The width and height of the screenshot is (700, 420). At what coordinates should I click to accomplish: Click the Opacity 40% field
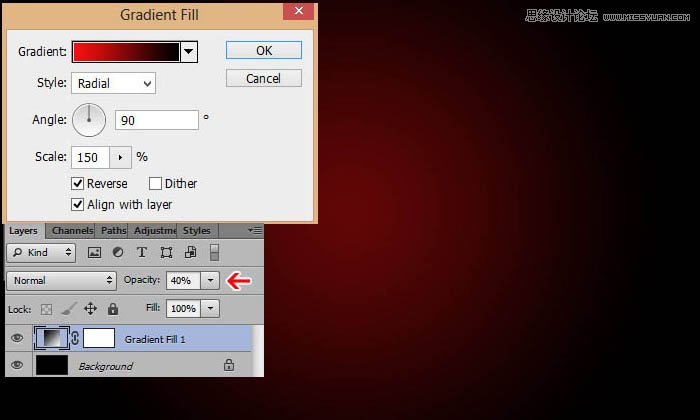coord(183,281)
